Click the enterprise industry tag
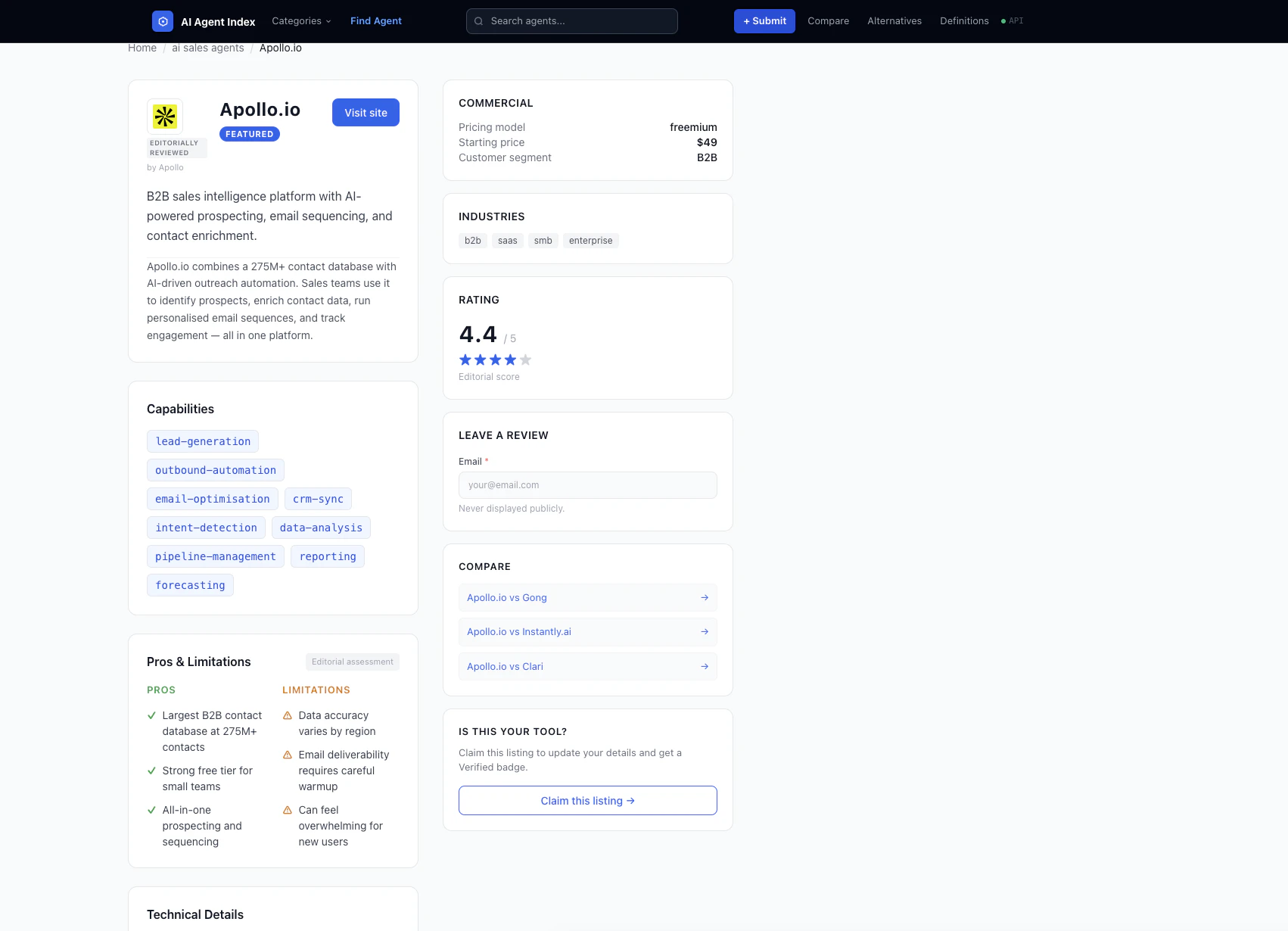This screenshot has width=1288, height=931. [591, 241]
